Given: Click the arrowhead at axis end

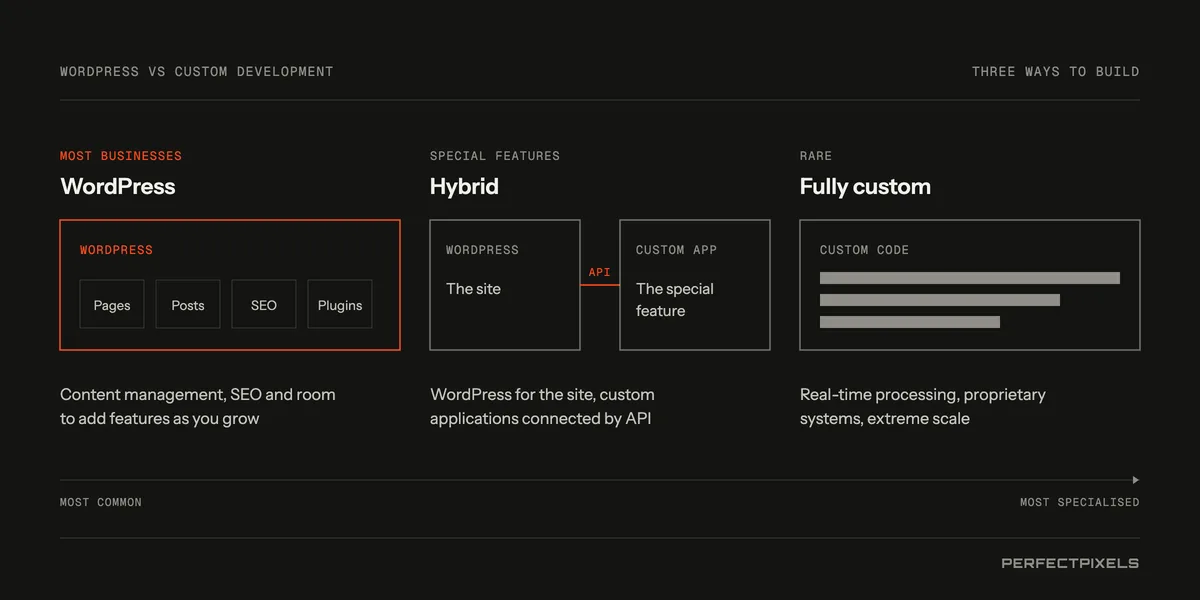Looking at the screenshot, I should [1135, 480].
